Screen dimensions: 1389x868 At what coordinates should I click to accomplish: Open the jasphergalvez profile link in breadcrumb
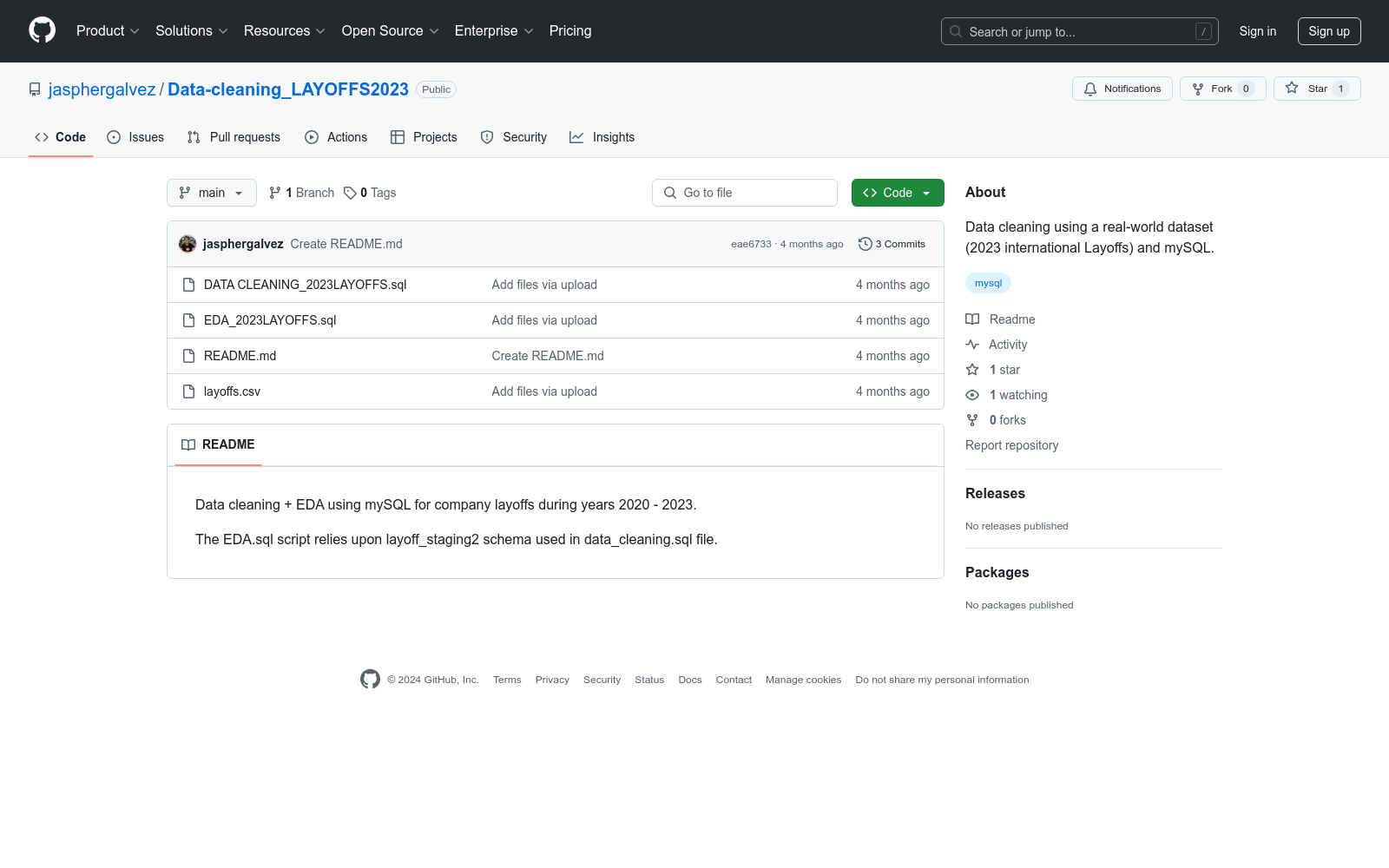coord(102,89)
